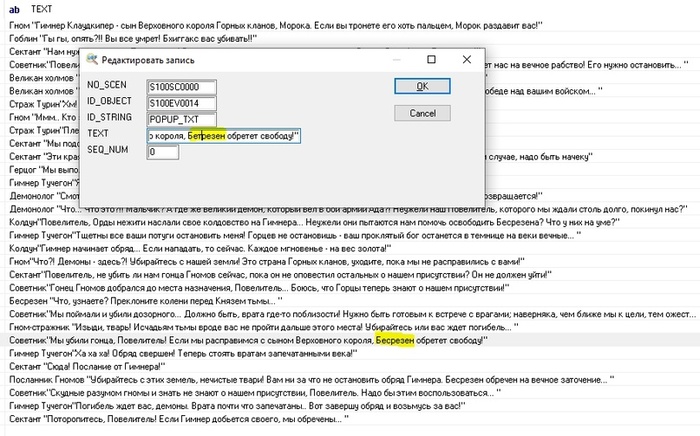Screen dimensions: 700x436
Task: Select row 'Гном"Что?! Демоны - здесь?!'
Action: [x=350, y=261]
